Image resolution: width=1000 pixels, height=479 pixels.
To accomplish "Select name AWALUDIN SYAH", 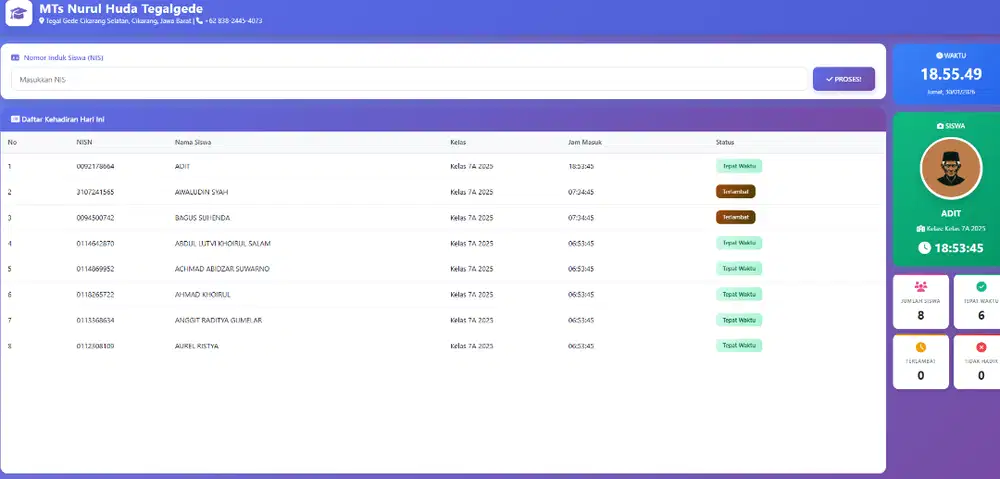I will click(202, 192).
